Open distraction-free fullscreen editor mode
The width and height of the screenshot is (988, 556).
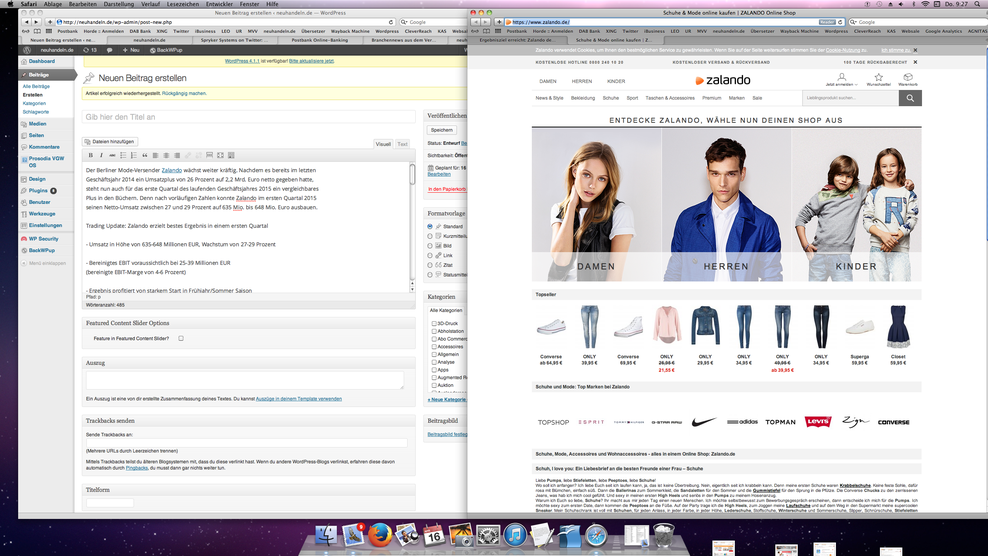click(x=220, y=155)
